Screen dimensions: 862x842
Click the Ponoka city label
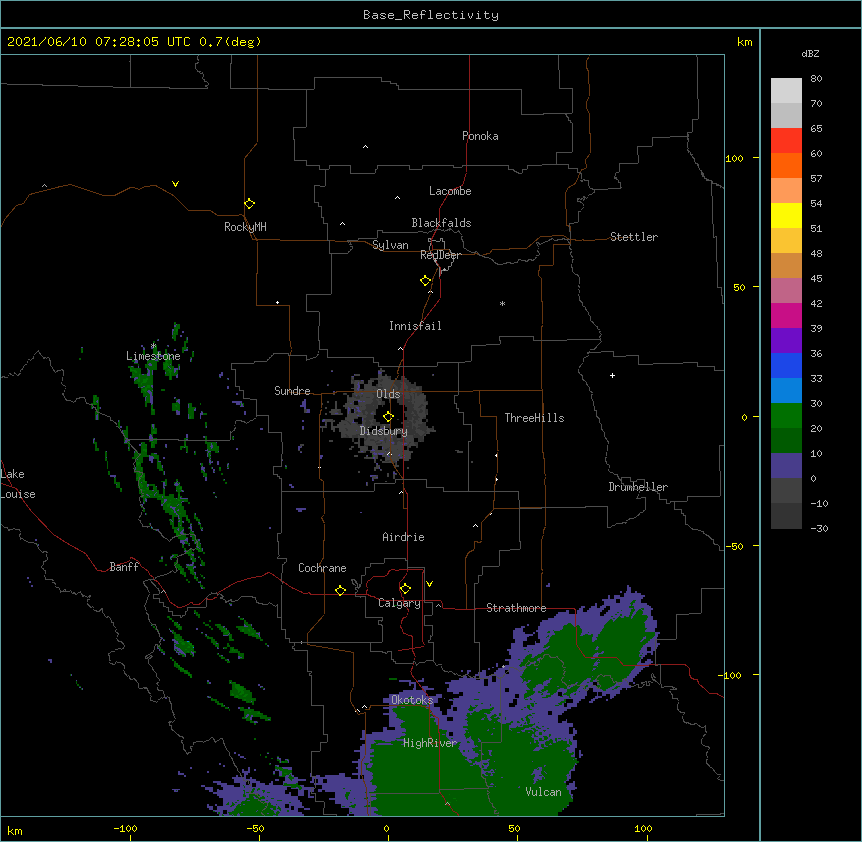[480, 136]
